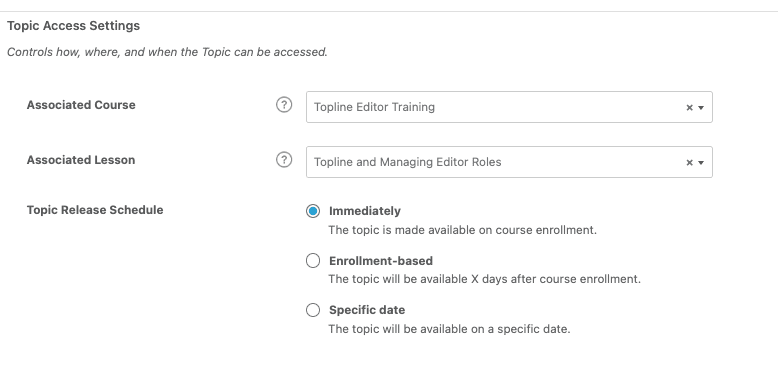The width and height of the screenshot is (778, 391).
Task: Expand the Associated Course dropdown arrow
Action: [701, 108]
